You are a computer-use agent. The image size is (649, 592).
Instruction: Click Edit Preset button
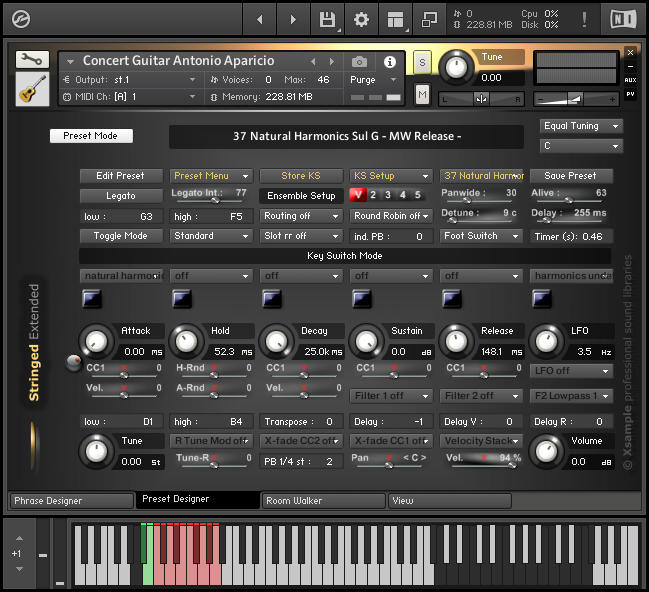[x=121, y=176]
